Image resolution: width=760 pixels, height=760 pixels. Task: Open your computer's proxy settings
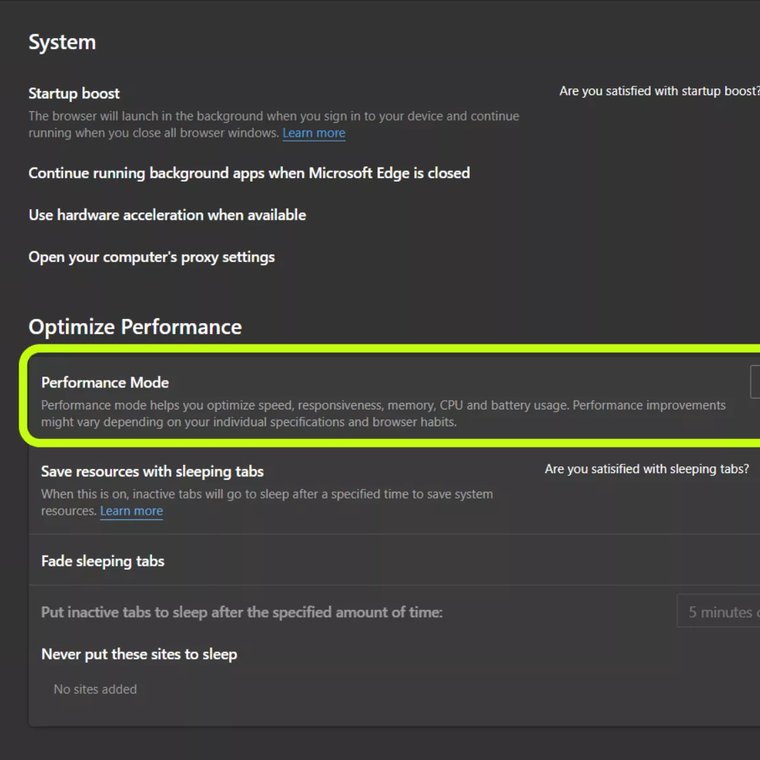pyautogui.click(x=152, y=257)
